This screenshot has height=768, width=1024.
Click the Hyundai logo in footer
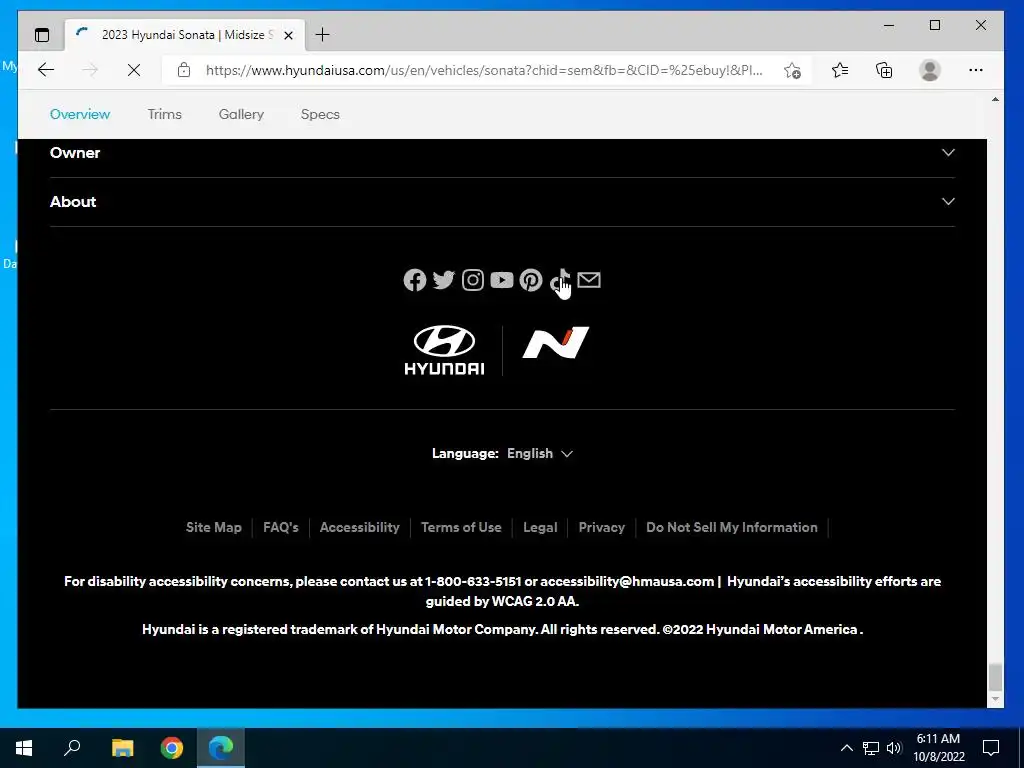pos(444,350)
